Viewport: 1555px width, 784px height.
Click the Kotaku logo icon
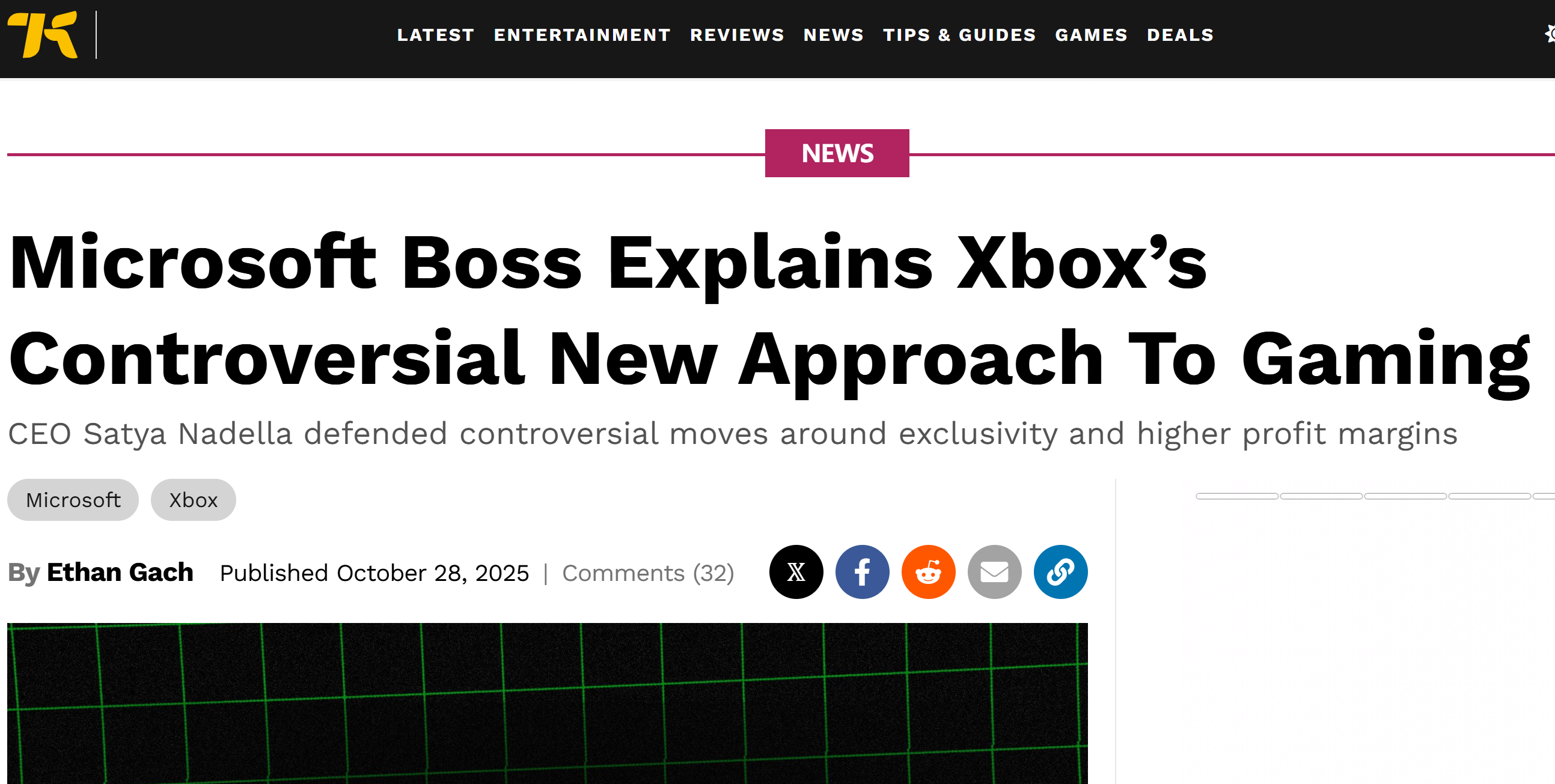click(x=42, y=34)
